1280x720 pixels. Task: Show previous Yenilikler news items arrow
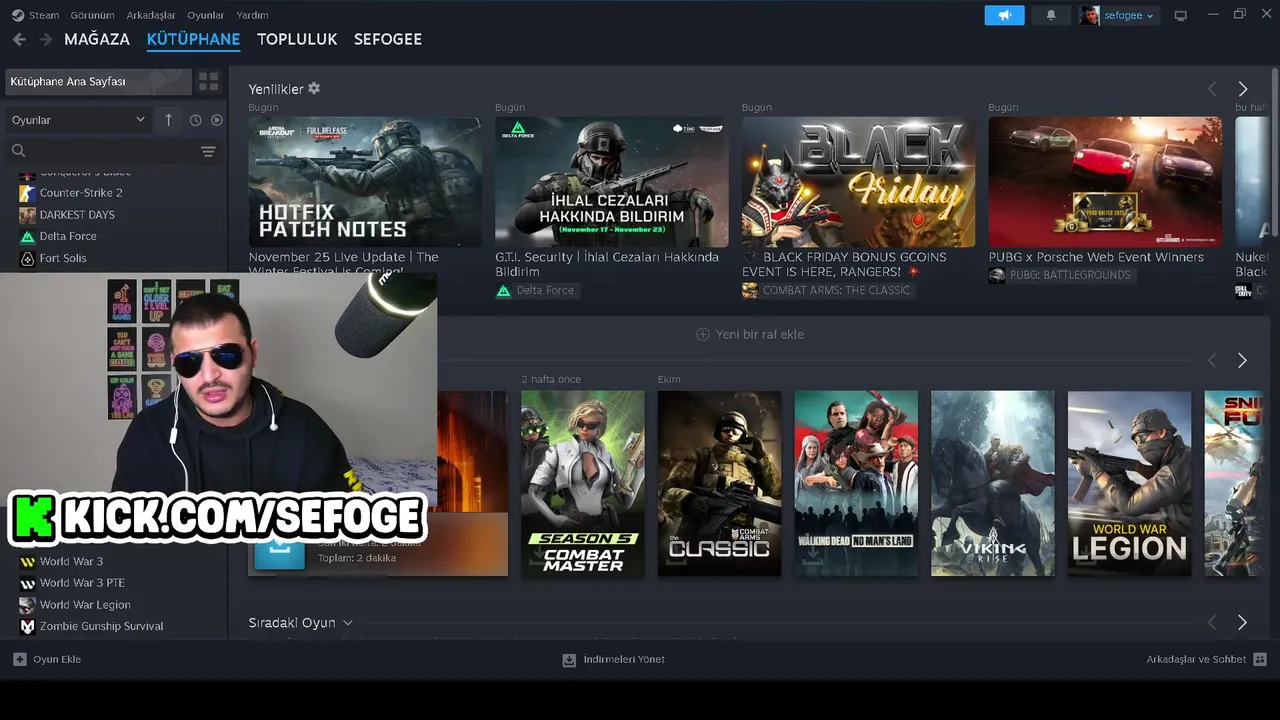[x=1212, y=89]
